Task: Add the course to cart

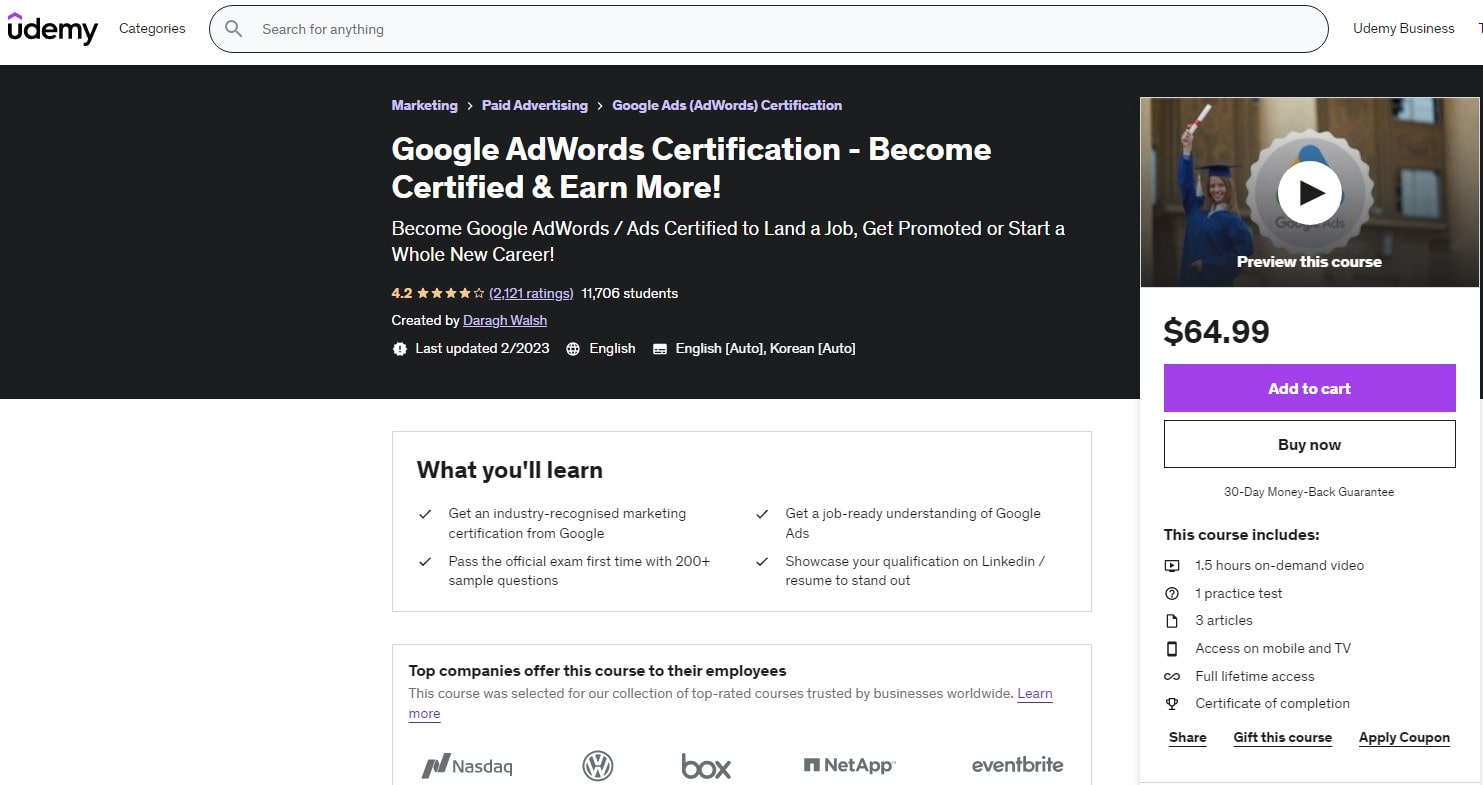Action: pos(1309,388)
